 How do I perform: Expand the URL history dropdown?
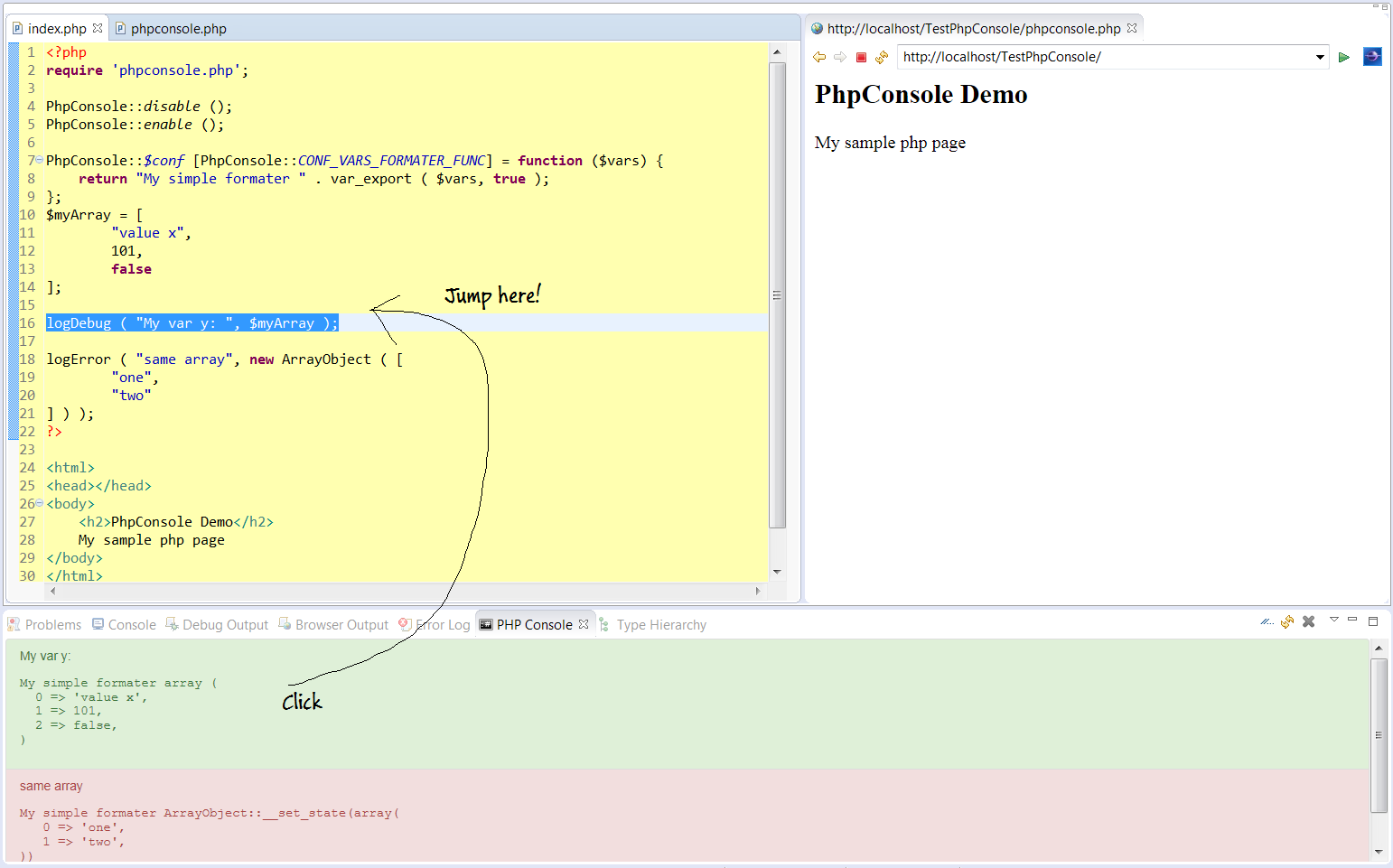pyautogui.click(x=1320, y=57)
